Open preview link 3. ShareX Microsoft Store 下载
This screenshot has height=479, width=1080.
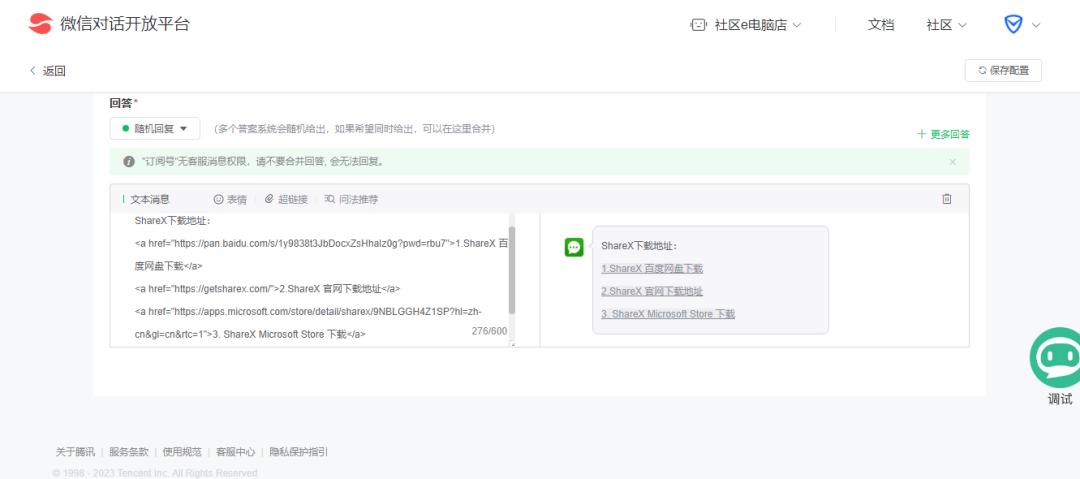pos(668,314)
